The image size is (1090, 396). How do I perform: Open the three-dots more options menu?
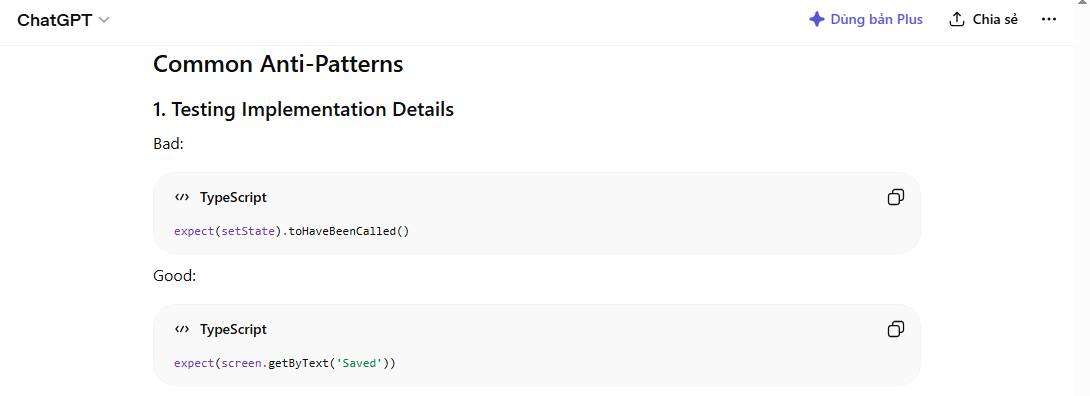coord(1048,19)
